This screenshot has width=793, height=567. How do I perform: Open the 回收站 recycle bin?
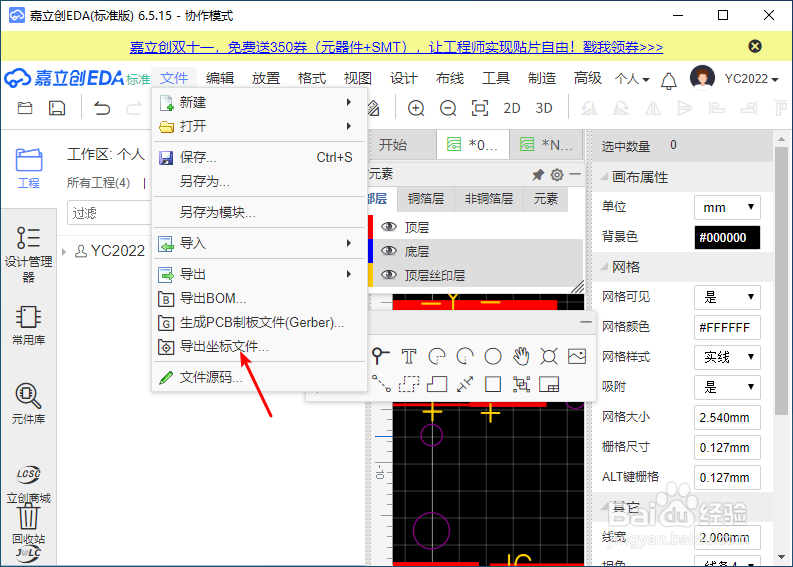29,524
